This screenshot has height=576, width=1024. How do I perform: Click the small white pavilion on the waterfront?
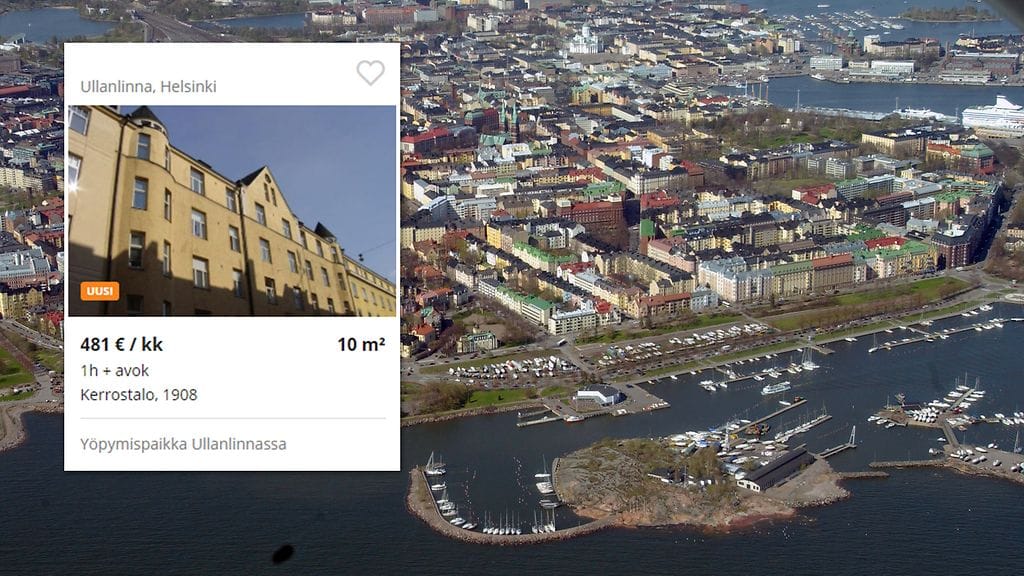597,395
